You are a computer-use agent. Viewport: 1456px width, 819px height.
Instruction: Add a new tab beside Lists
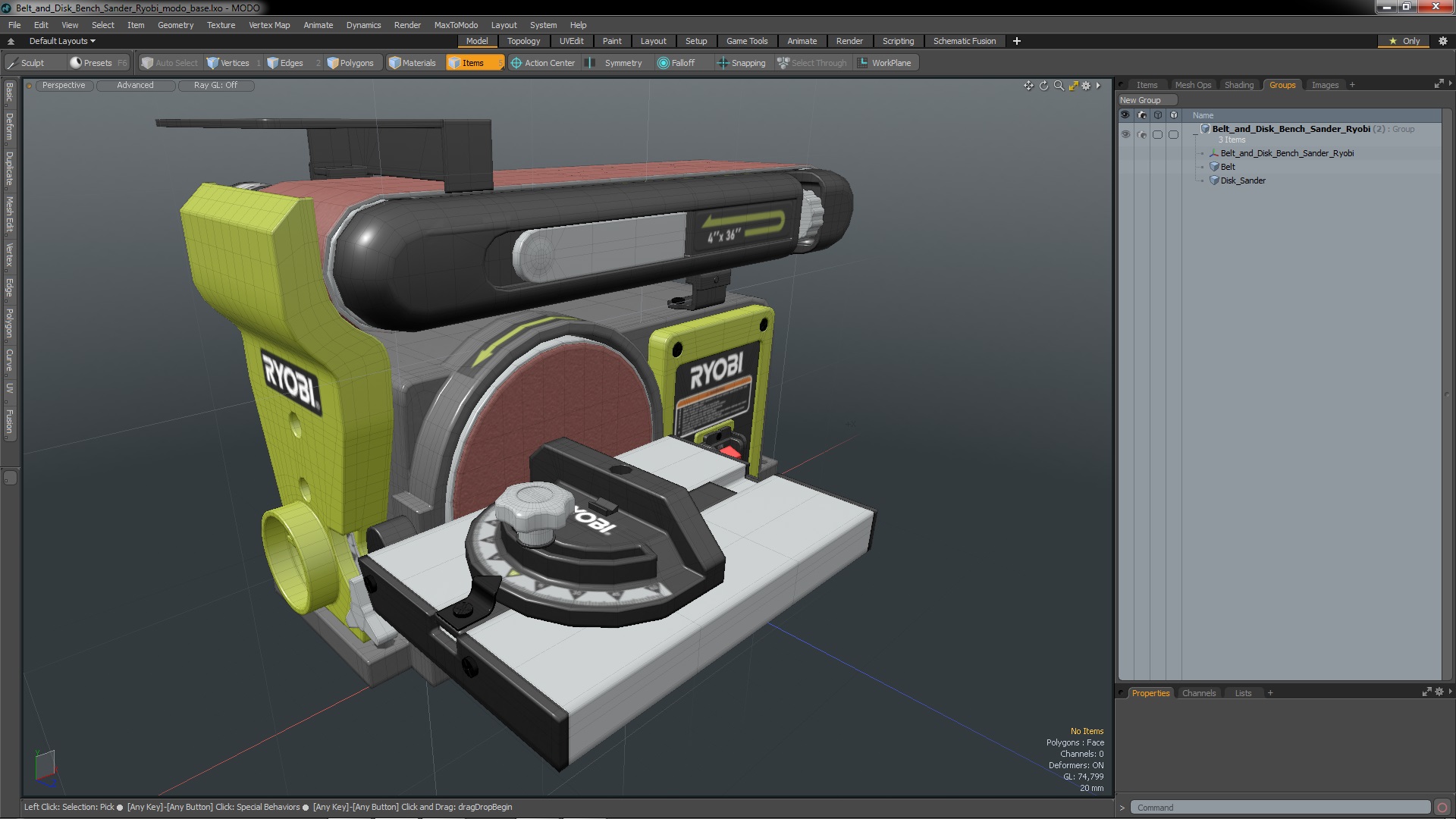[x=1270, y=693]
